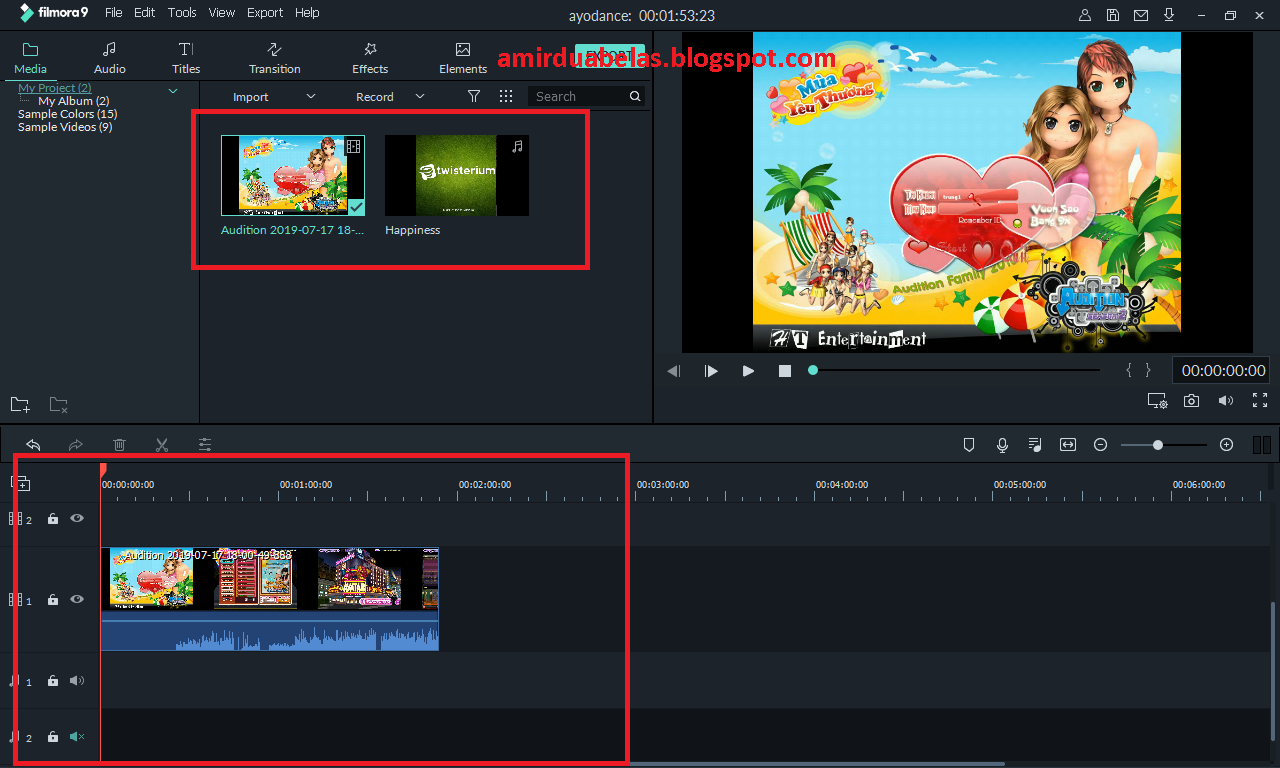This screenshot has height=768, width=1280.
Task: Lock video track 1
Action: click(53, 600)
